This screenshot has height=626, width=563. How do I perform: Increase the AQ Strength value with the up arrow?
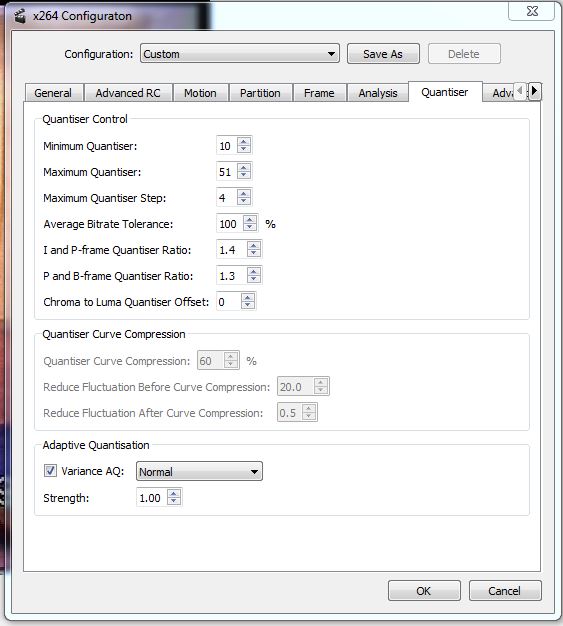(174, 493)
